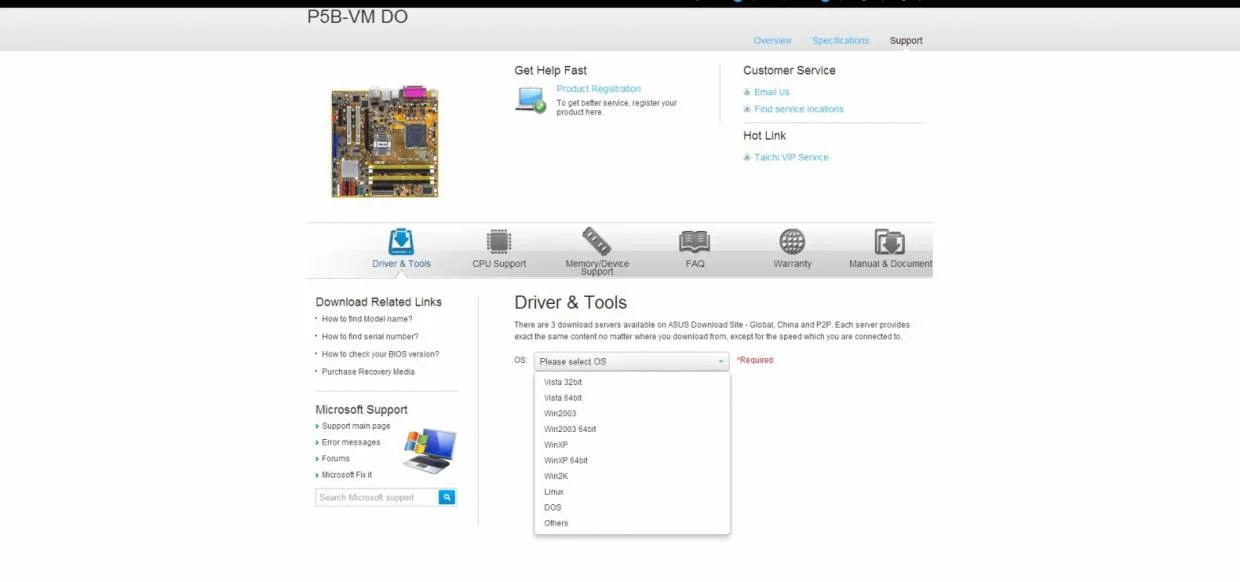
Task: Focus the Search Microsoft support field
Action: point(377,497)
